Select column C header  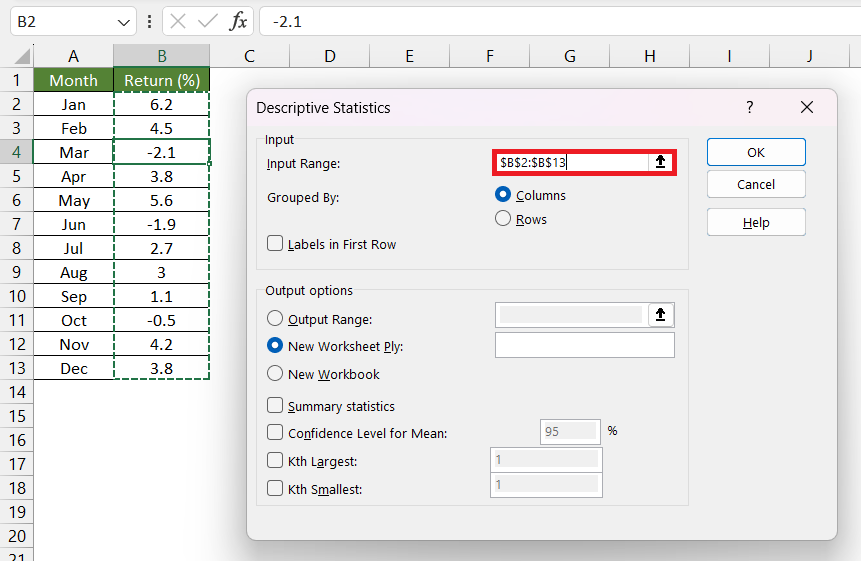click(x=250, y=56)
